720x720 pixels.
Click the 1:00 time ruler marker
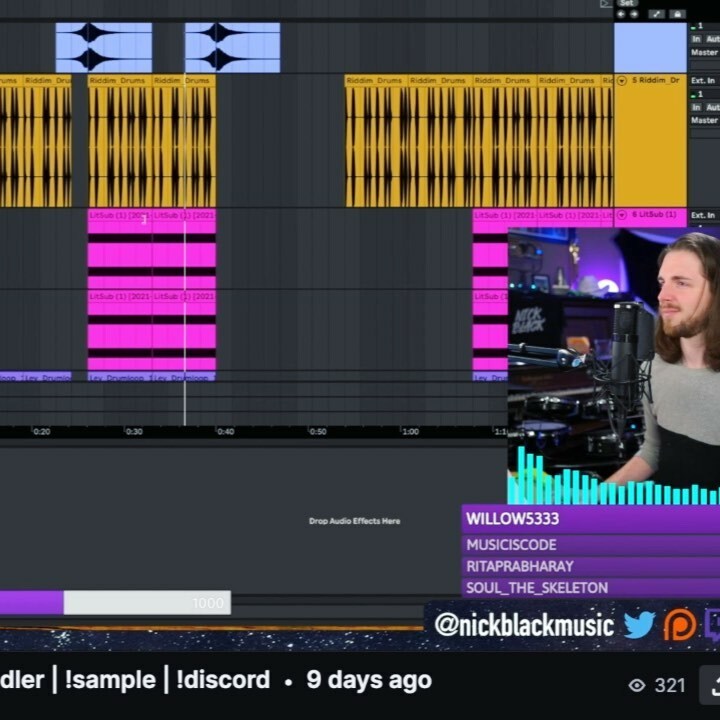pos(410,432)
